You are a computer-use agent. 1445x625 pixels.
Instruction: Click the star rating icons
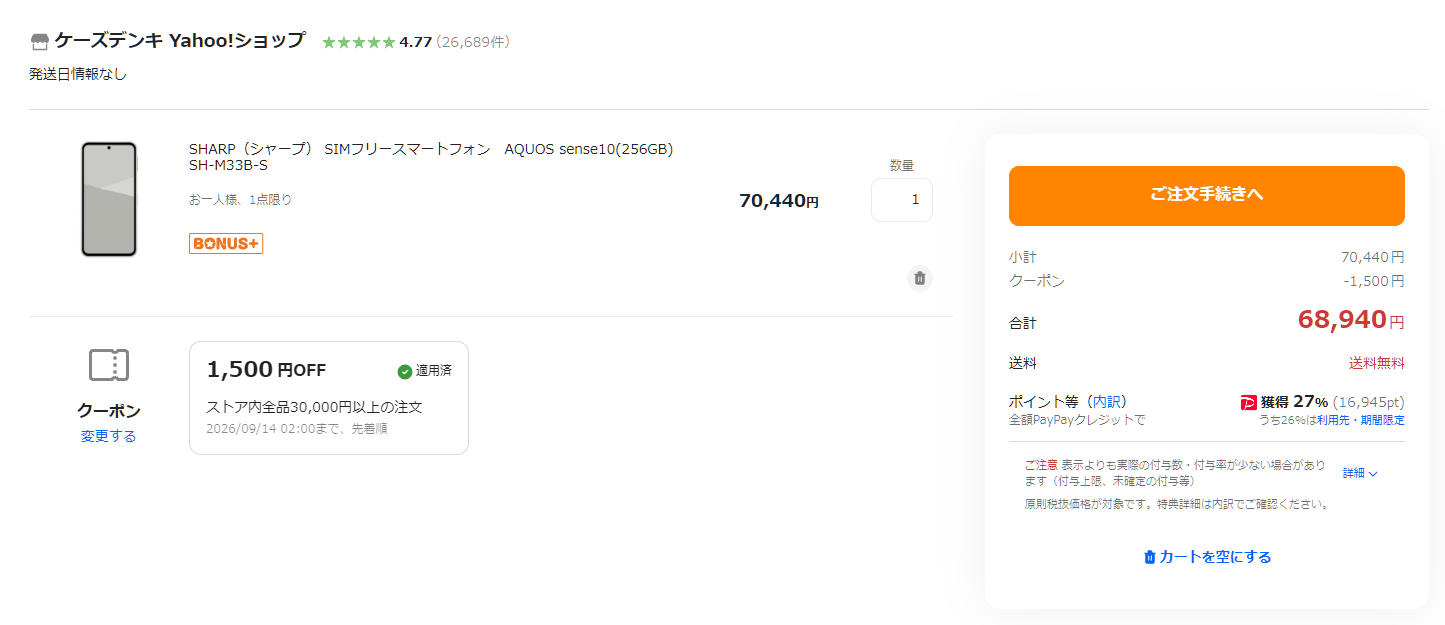point(359,42)
